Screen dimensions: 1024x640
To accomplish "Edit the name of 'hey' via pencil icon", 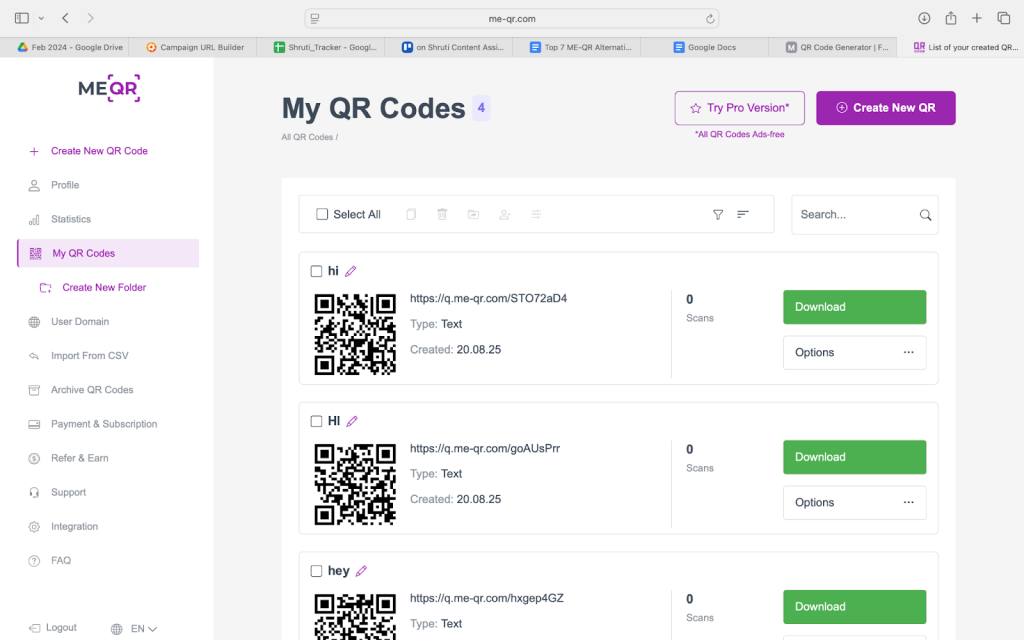I will 361,571.
